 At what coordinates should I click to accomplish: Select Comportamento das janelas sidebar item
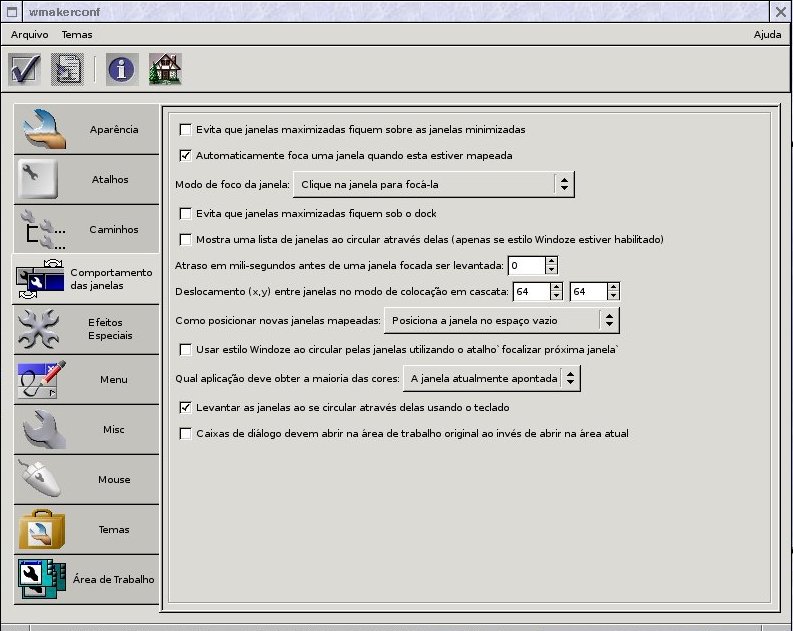pyautogui.click(x=85, y=279)
